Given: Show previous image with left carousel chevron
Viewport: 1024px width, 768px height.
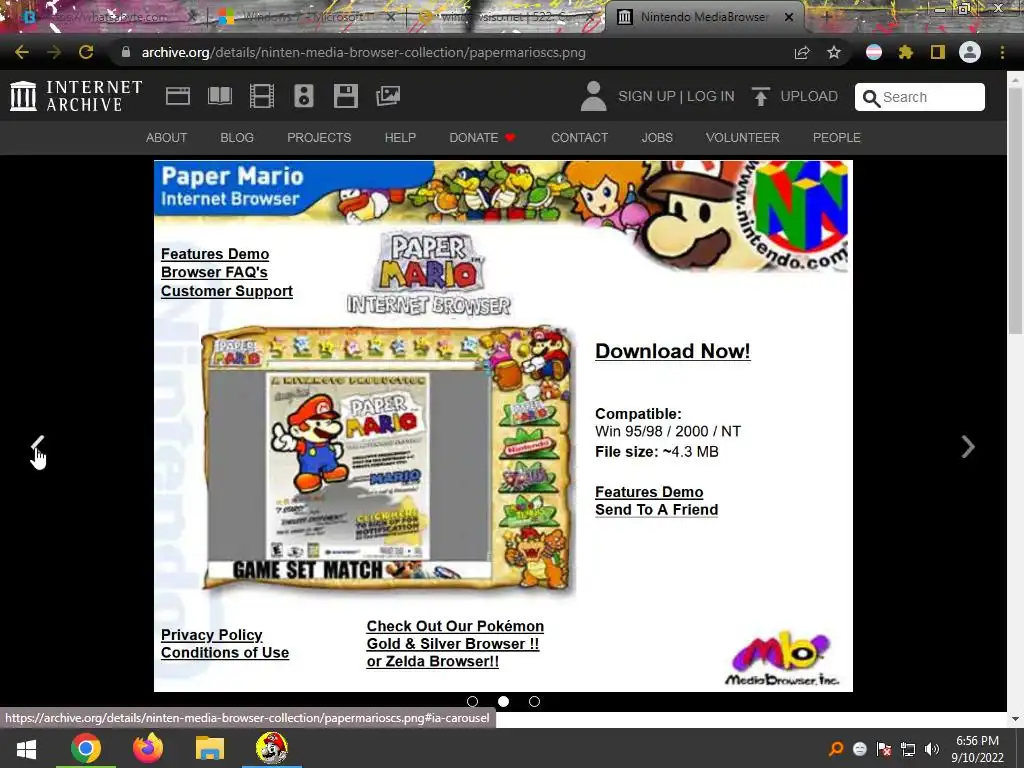Looking at the screenshot, I should point(38,447).
